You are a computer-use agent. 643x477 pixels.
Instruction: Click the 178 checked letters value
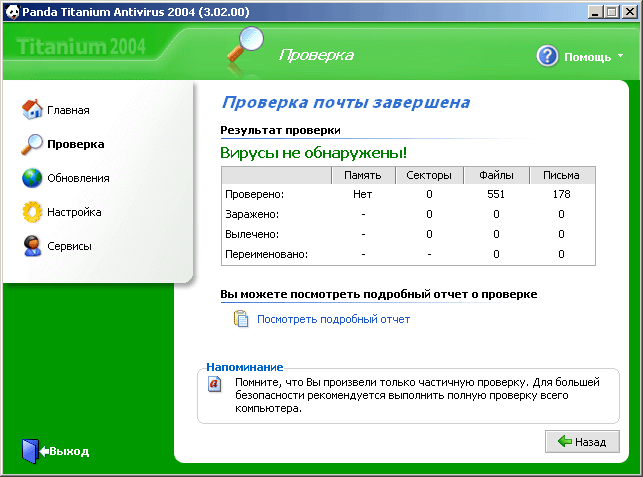pyautogui.click(x=561, y=194)
